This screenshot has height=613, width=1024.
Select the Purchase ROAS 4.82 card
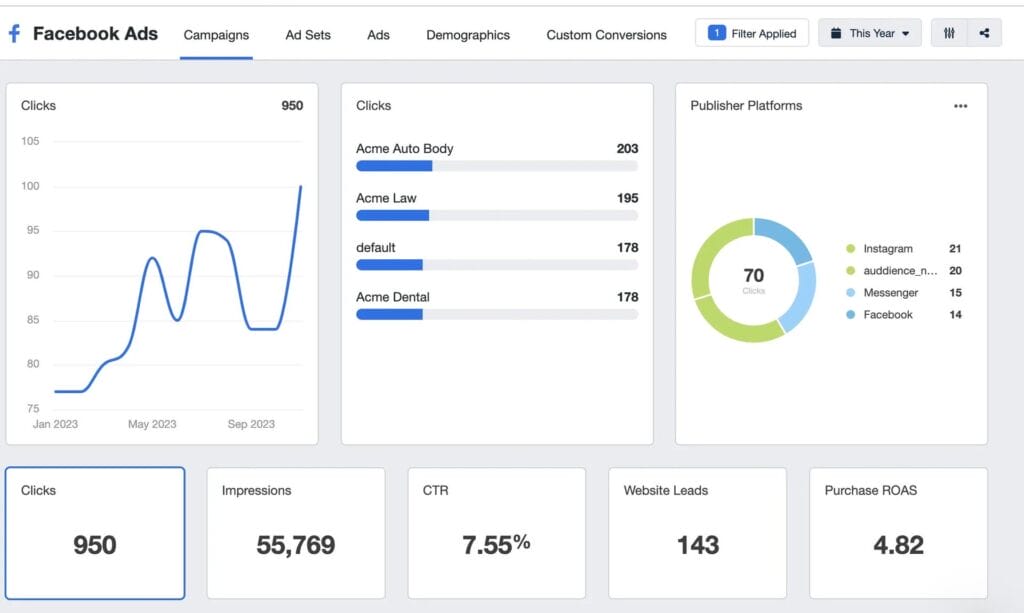click(x=898, y=533)
